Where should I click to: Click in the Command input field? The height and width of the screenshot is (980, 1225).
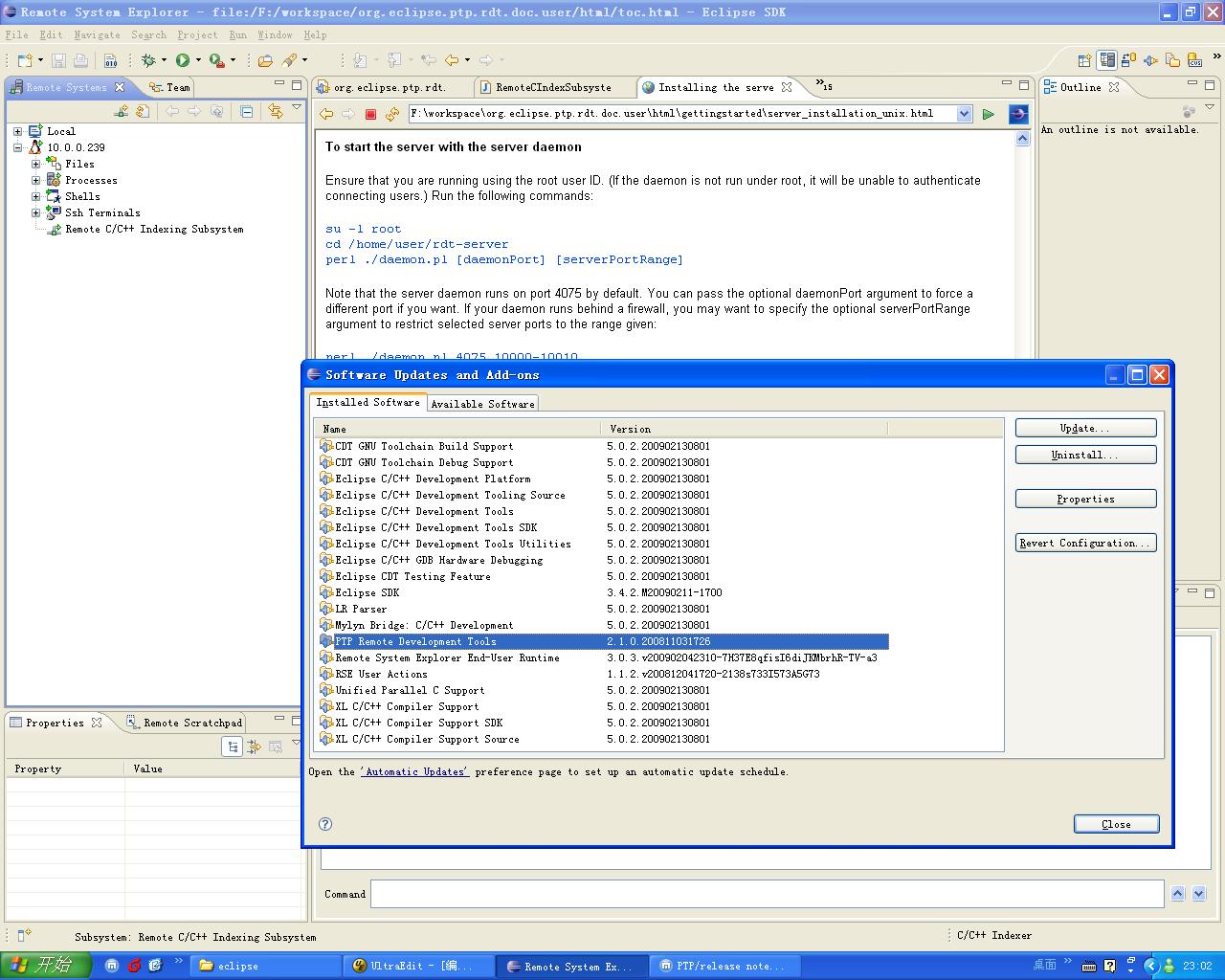[x=767, y=894]
